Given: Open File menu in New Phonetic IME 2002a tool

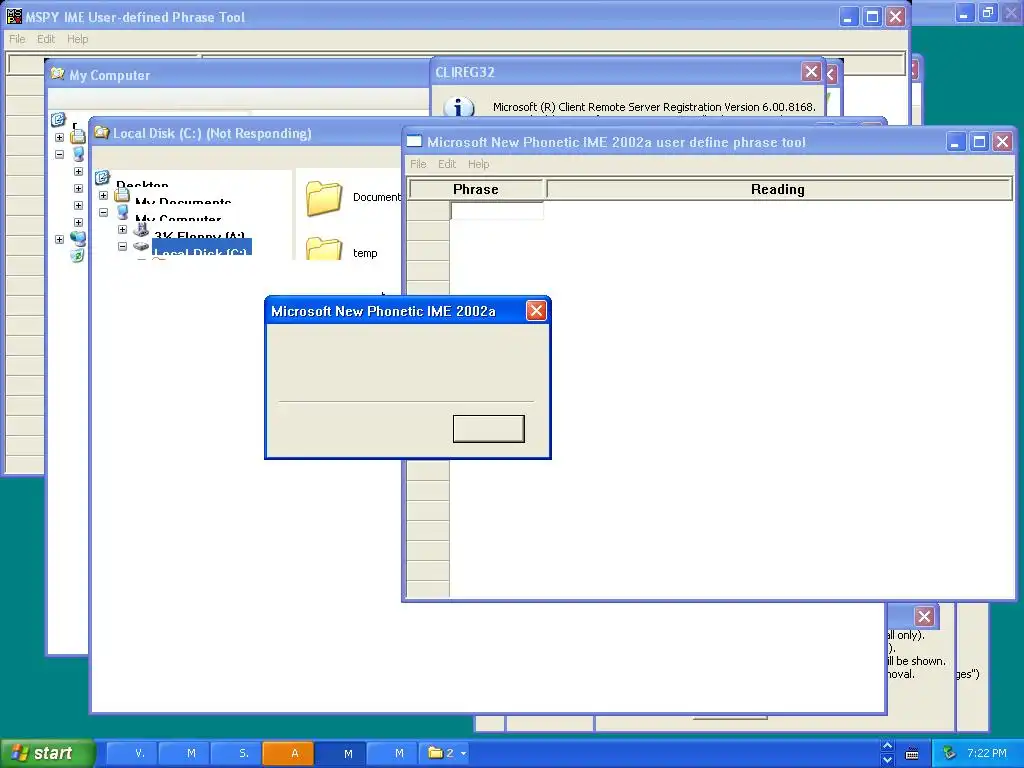Looking at the screenshot, I should (x=418, y=164).
